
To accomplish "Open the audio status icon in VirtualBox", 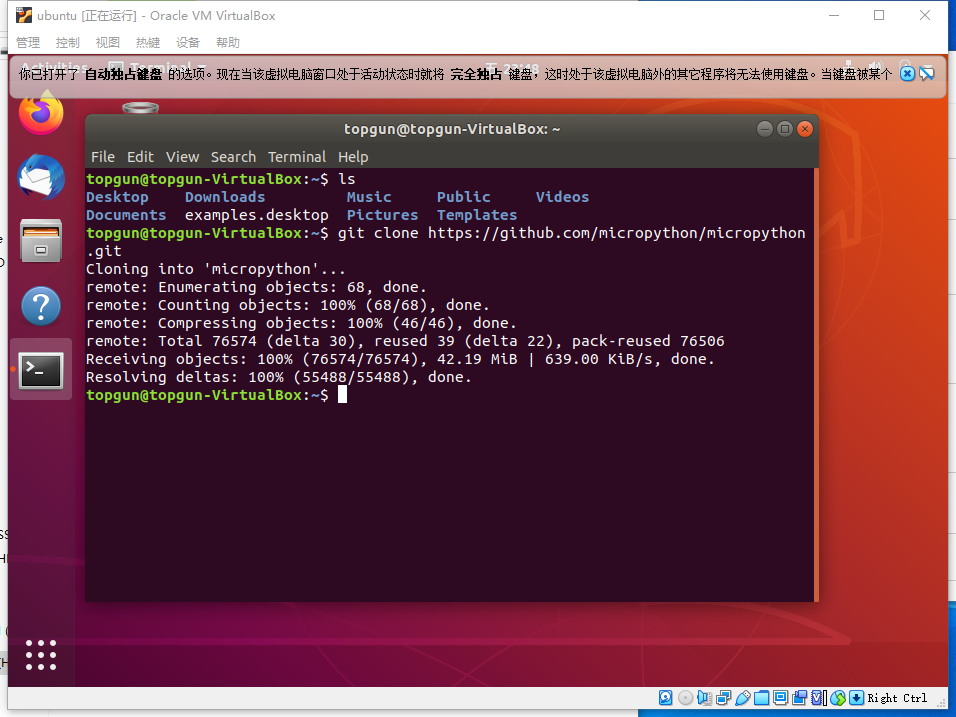I will [704, 697].
